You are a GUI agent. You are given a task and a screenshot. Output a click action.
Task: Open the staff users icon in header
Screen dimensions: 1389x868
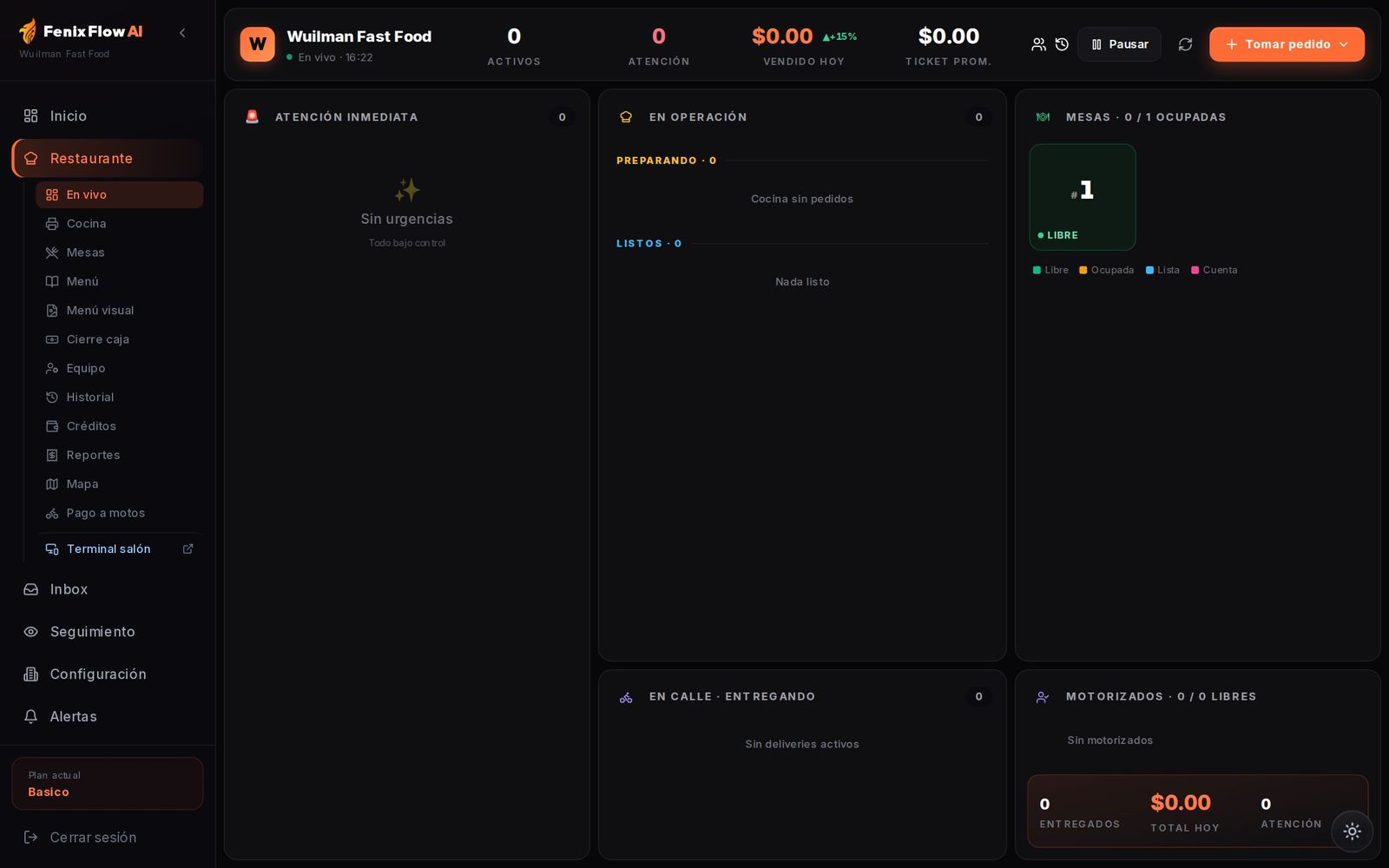[x=1038, y=44]
